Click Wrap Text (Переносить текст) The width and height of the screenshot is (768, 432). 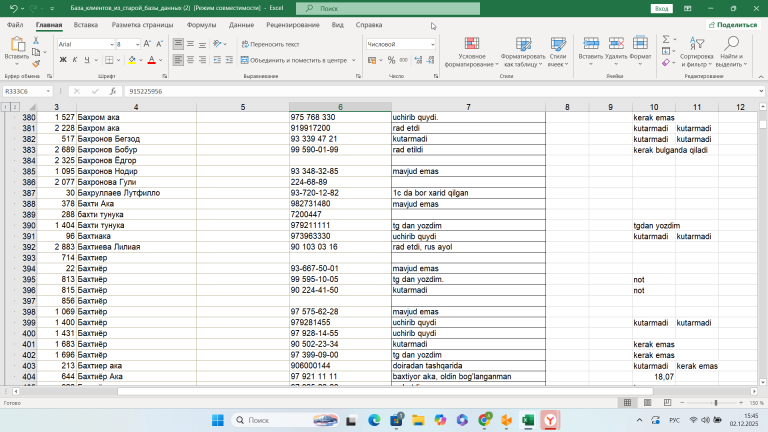270,44
